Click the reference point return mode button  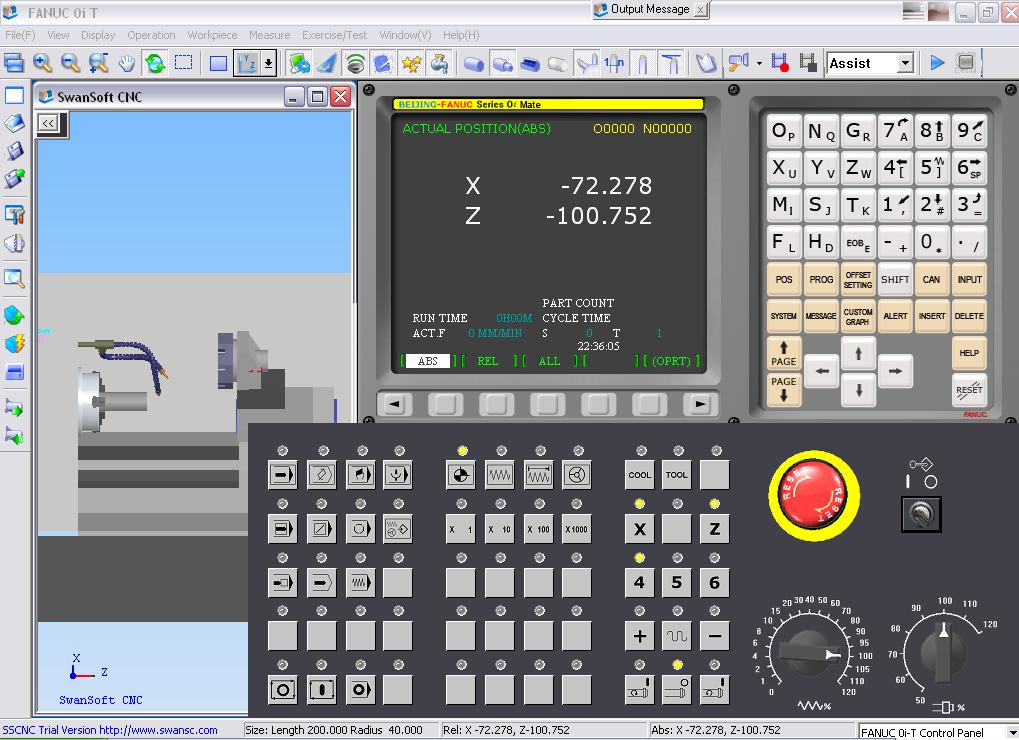pyautogui.click(x=461, y=475)
